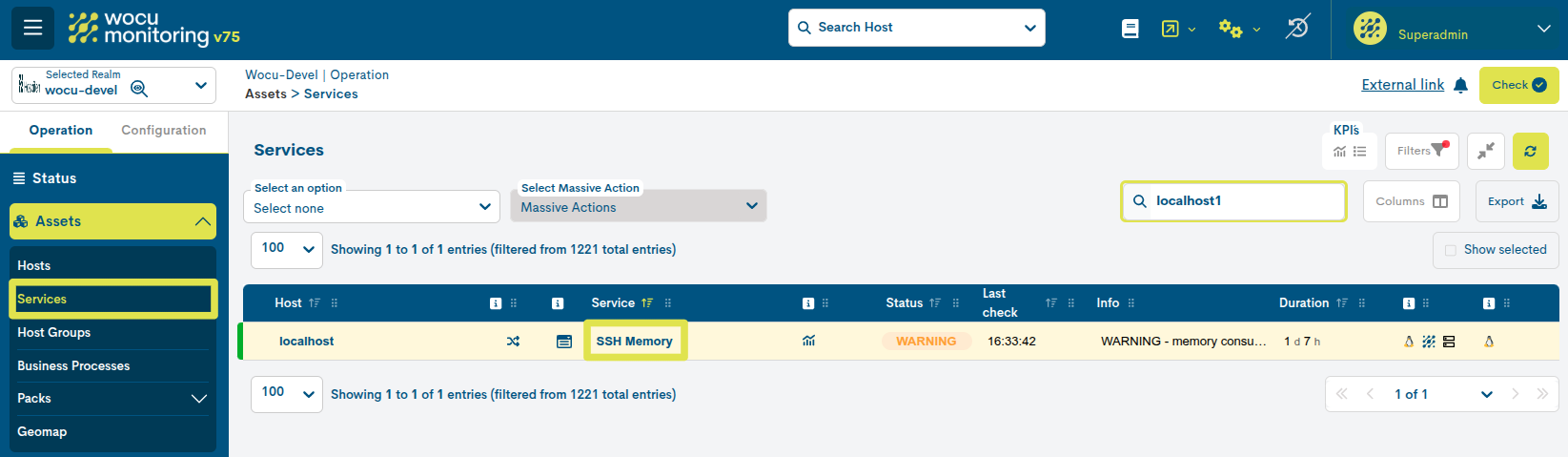Image resolution: width=1568 pixels, height=457 pixels.
Task: Open the Massive Actions dropdown
Action: tap(639, 206)
